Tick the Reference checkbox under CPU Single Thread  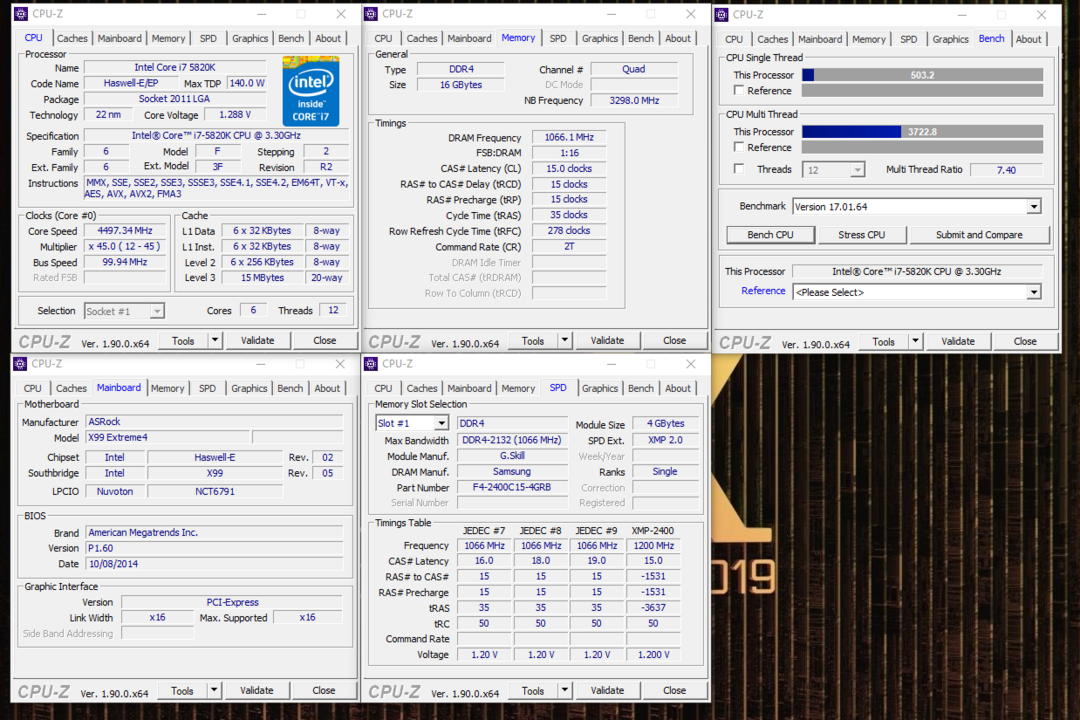point(739,90)
